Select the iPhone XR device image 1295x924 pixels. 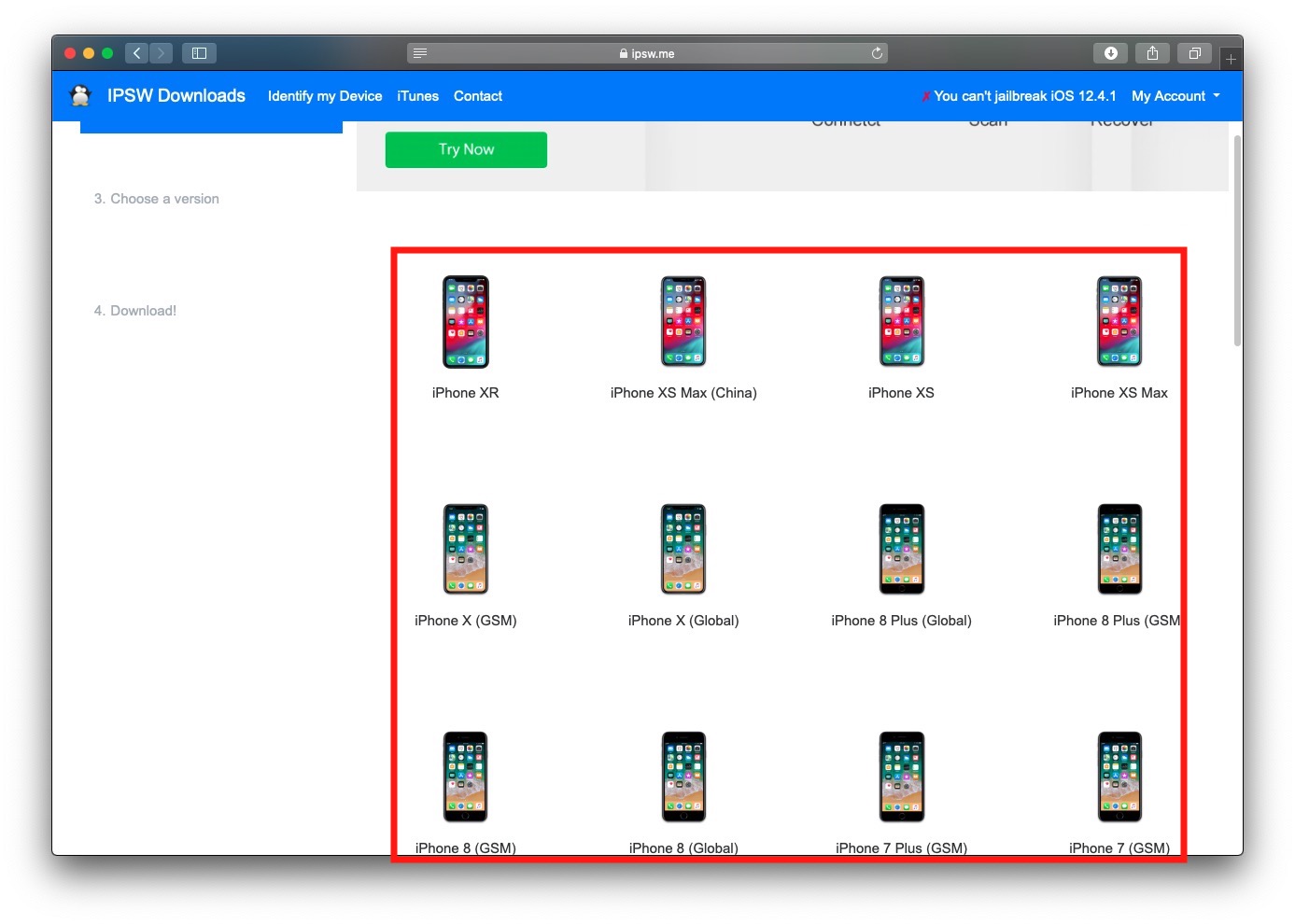pos(466,321)
